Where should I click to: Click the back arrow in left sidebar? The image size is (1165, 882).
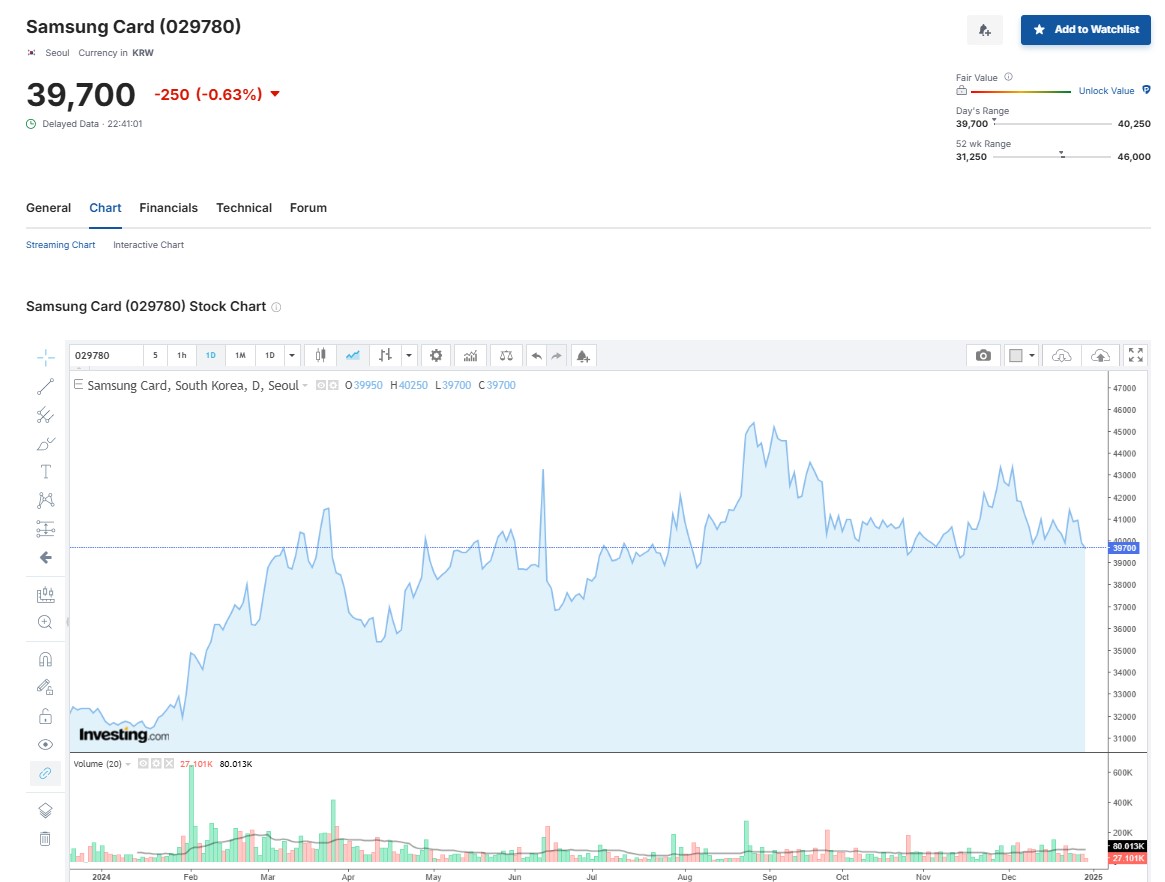(45, 557)
